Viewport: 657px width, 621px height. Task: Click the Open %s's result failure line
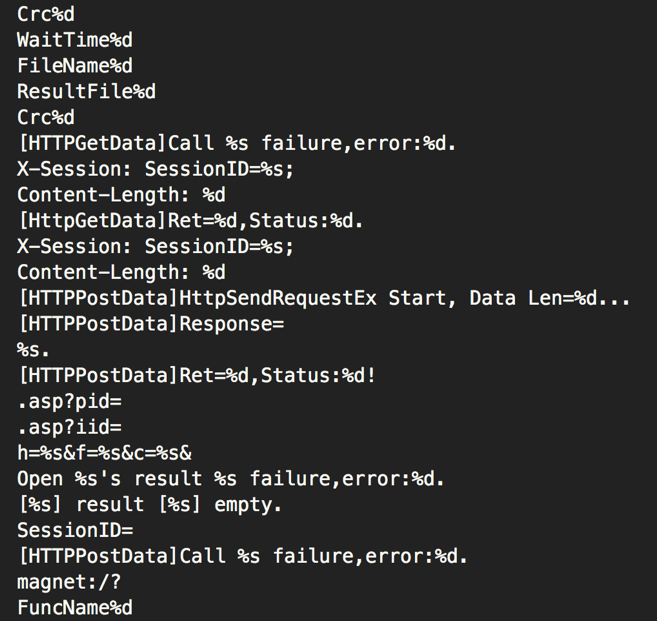pos(231,479)
